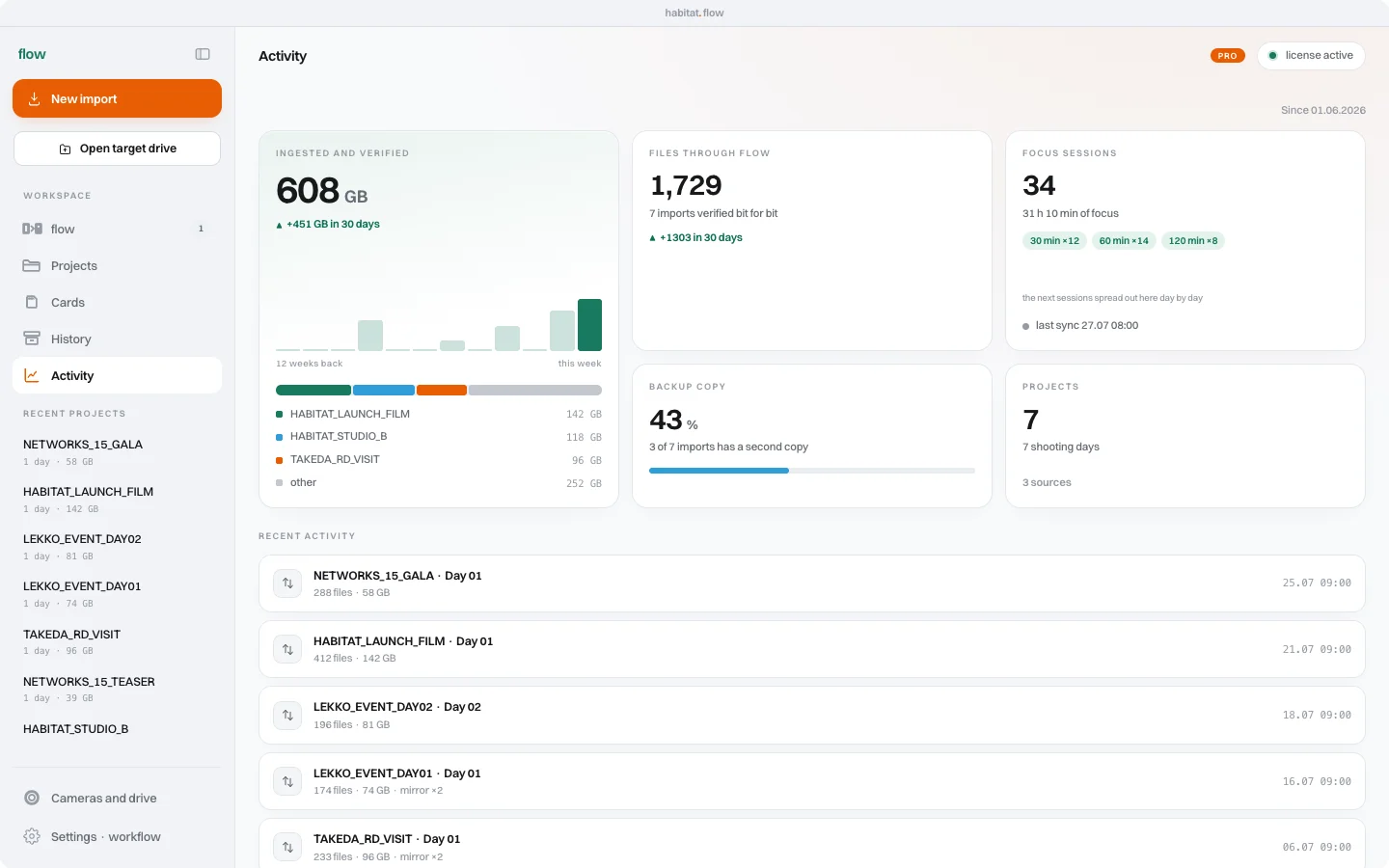The image size is (1389, 868).
Task: Click the Open target drive button
Action: [117, 149]
